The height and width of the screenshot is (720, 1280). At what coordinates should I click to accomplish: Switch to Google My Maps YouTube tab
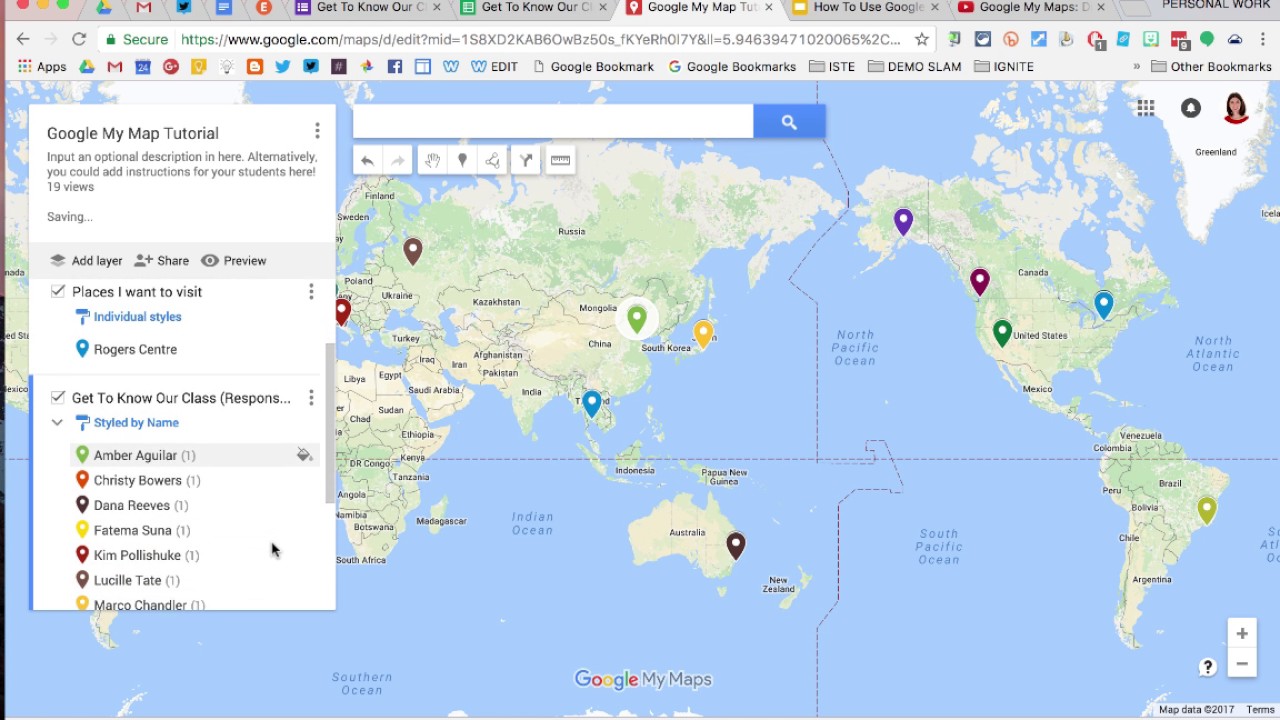[x=1033, y=8]
